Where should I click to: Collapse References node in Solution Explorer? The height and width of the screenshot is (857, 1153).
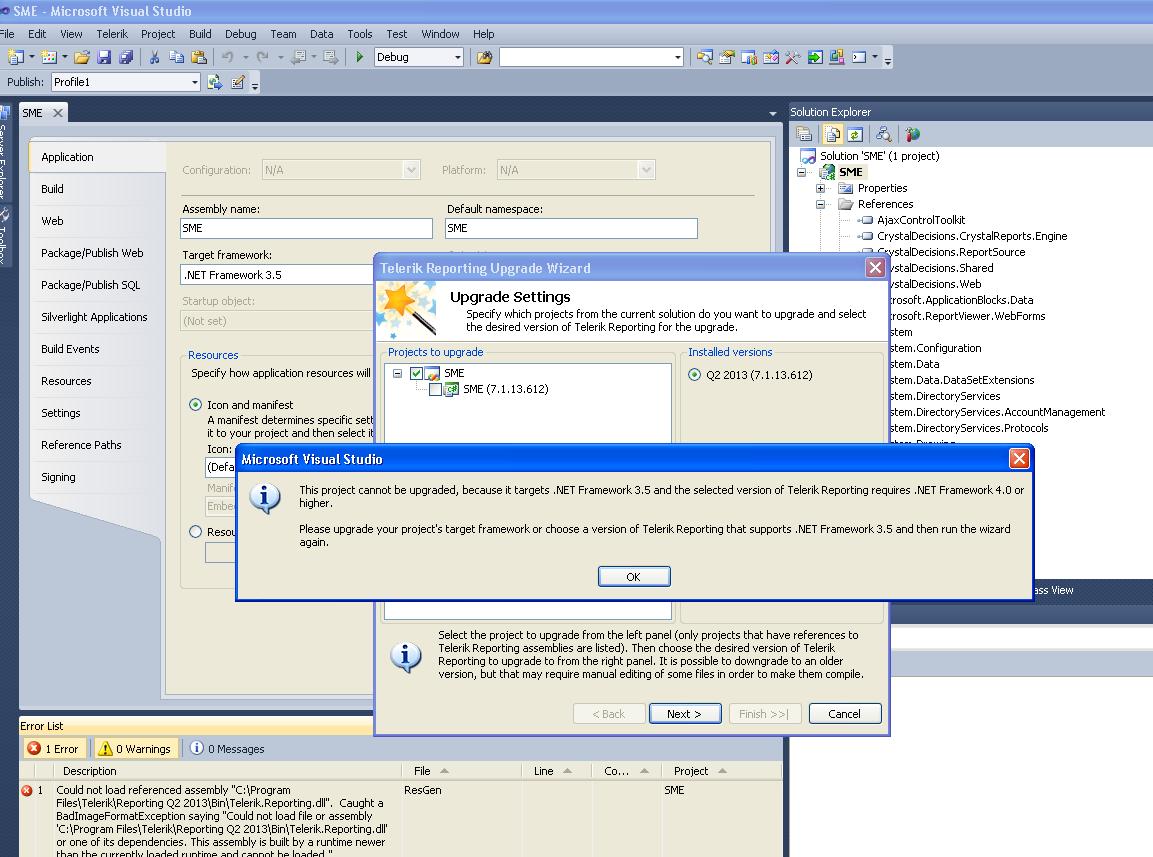(x=820, y=205)
